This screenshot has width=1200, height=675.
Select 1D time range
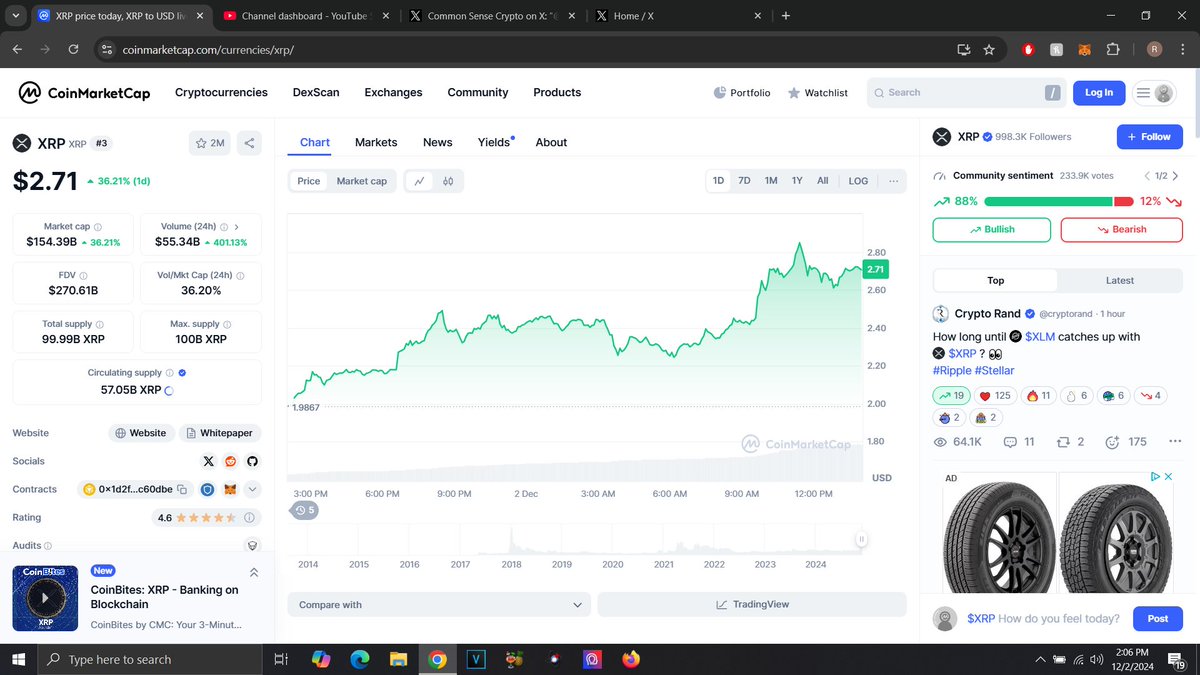[718, 181]
